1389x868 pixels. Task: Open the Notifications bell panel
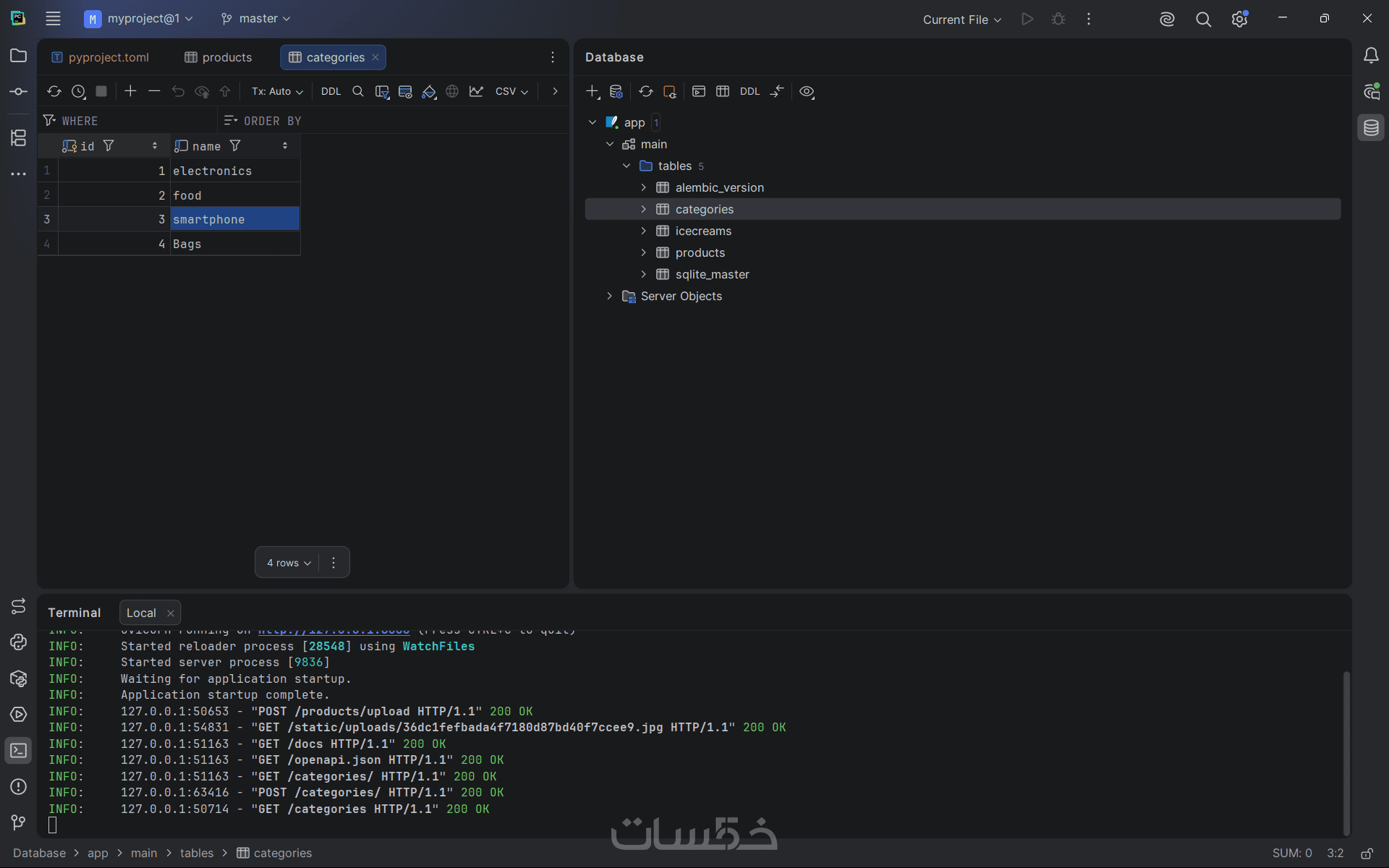pyautogui.click(x=1371, y=56)
